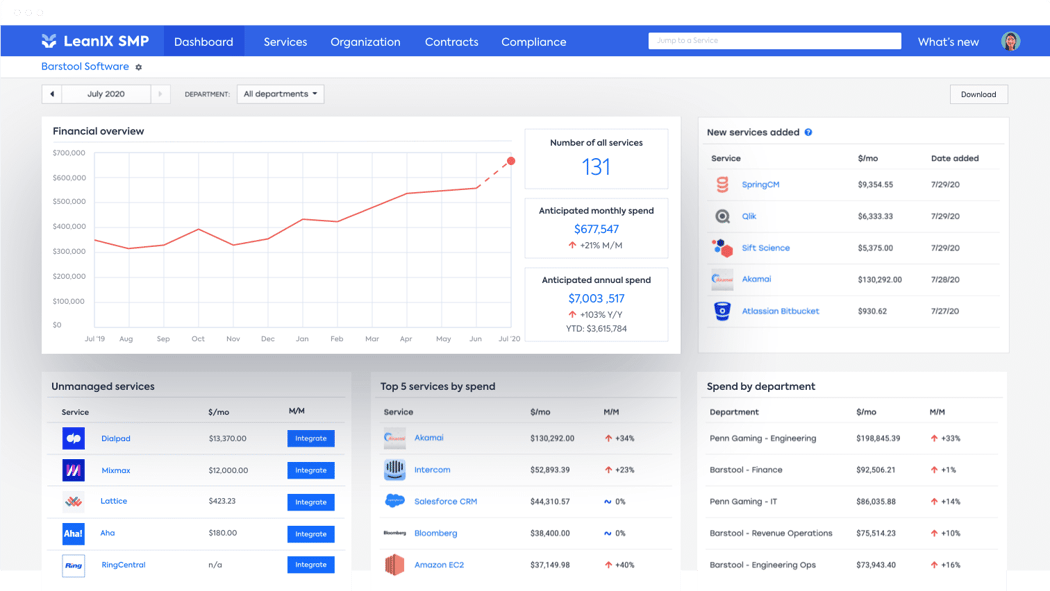This screenshot has height=591, width=1050.
Task: Select the July 2020 month field
Action: coord(106,94)
